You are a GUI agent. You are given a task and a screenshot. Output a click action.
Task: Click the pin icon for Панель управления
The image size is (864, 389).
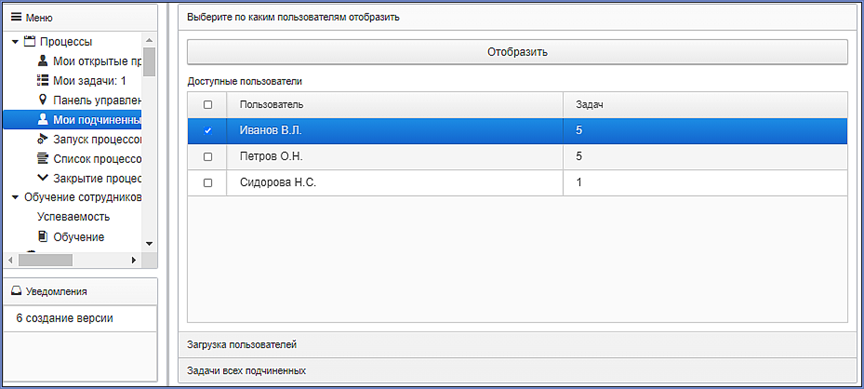pyautogui.click(x=42, y=100)
